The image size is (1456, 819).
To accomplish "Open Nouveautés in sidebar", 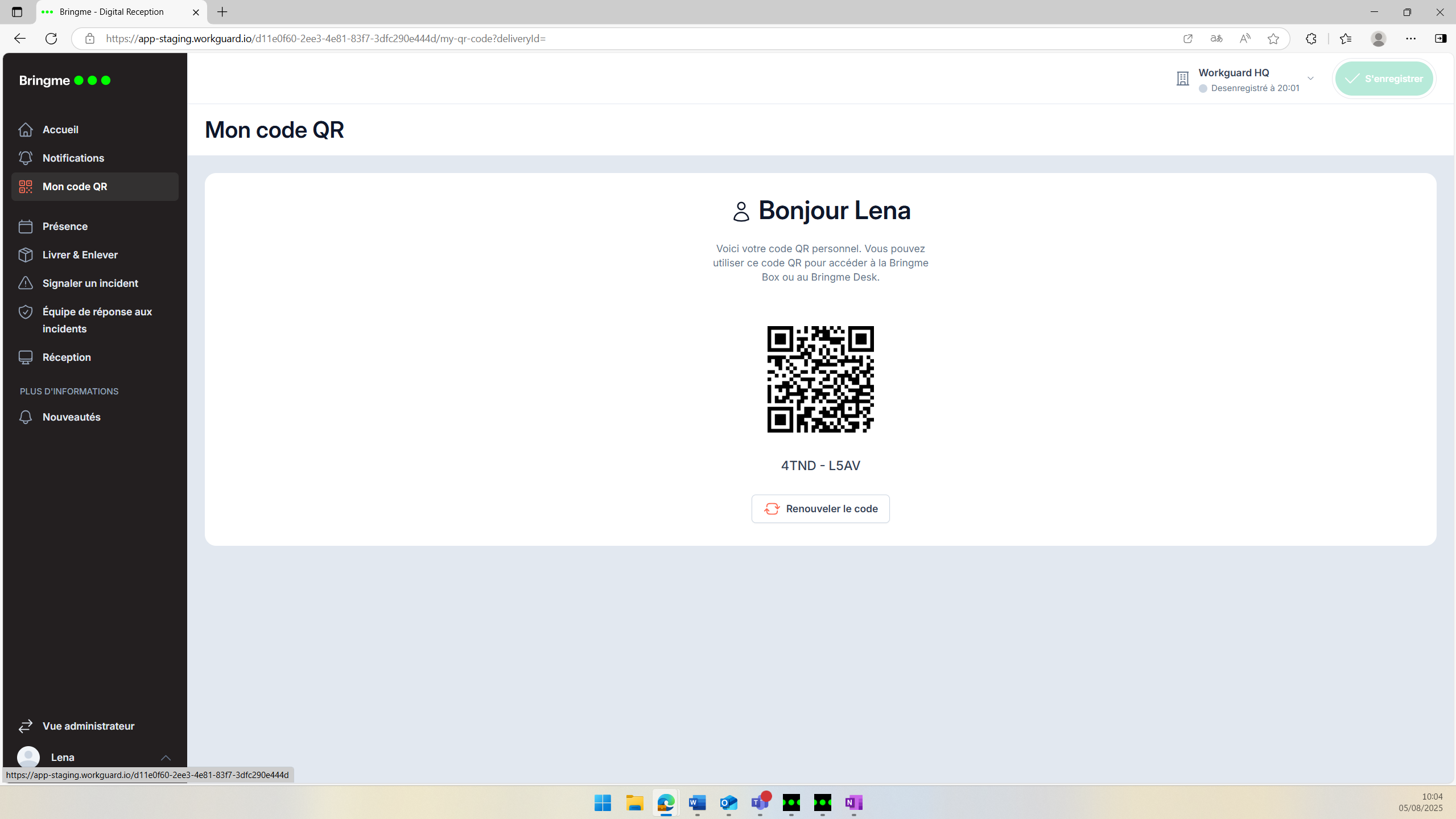I will (71, 417).
